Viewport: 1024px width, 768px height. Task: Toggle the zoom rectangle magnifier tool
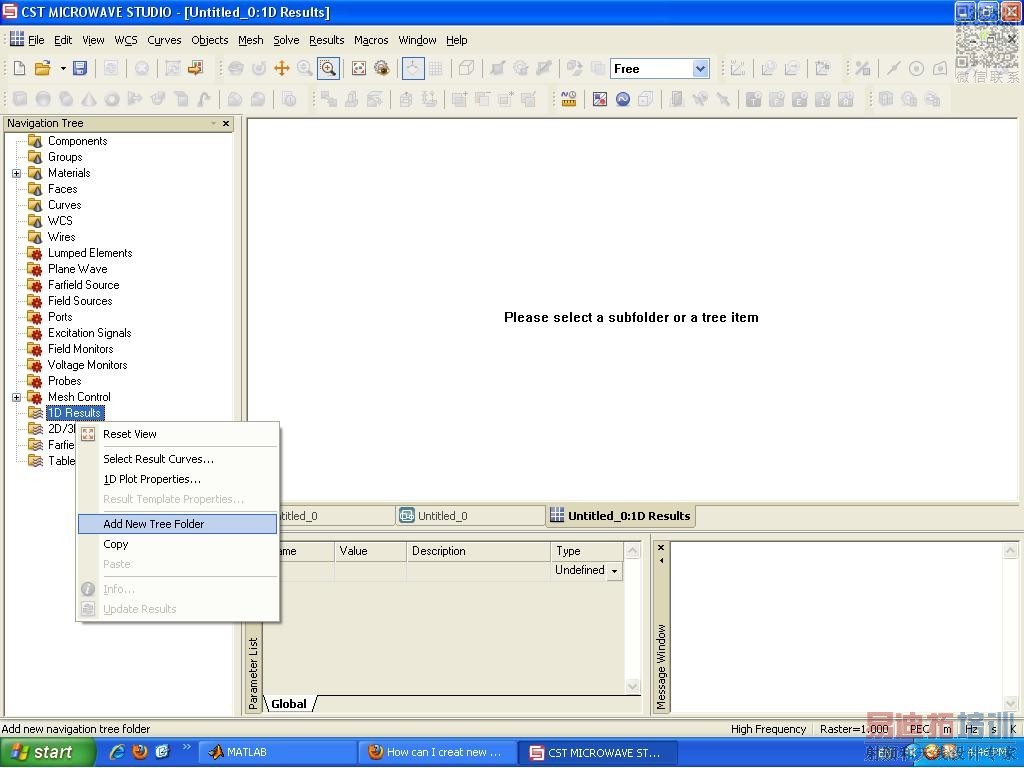[328, 68]
